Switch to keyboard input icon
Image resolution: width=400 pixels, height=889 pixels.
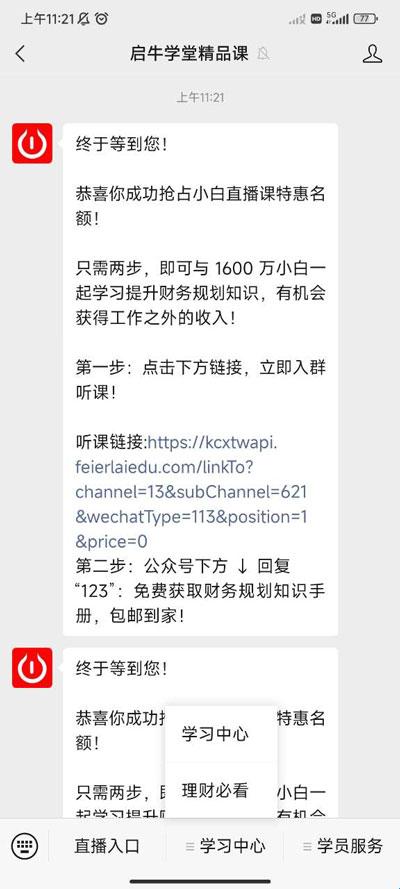24,846
